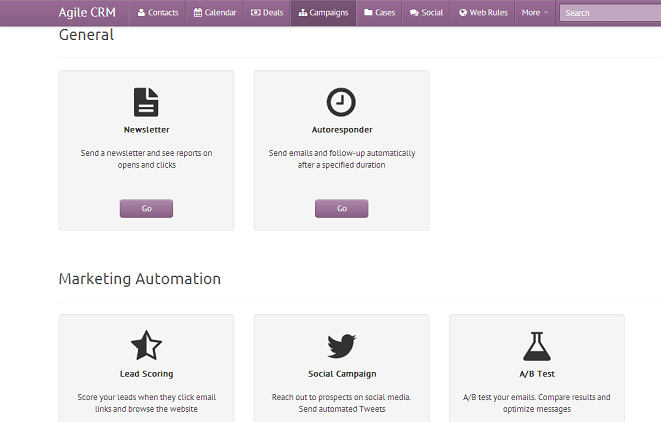
Task: Click inside the Search field
Action: coord(610,13)
